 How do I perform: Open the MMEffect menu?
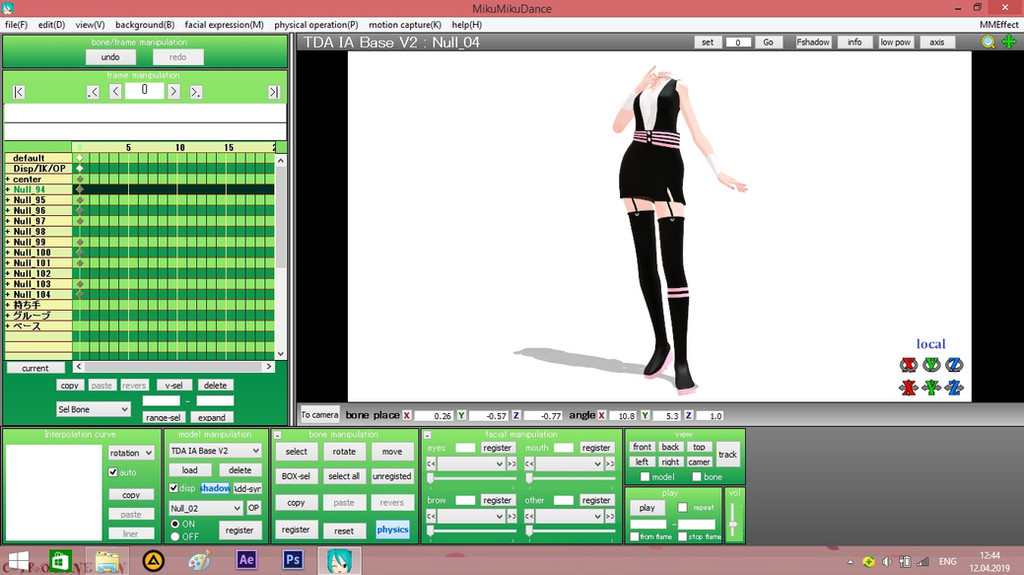pos(999,25)
